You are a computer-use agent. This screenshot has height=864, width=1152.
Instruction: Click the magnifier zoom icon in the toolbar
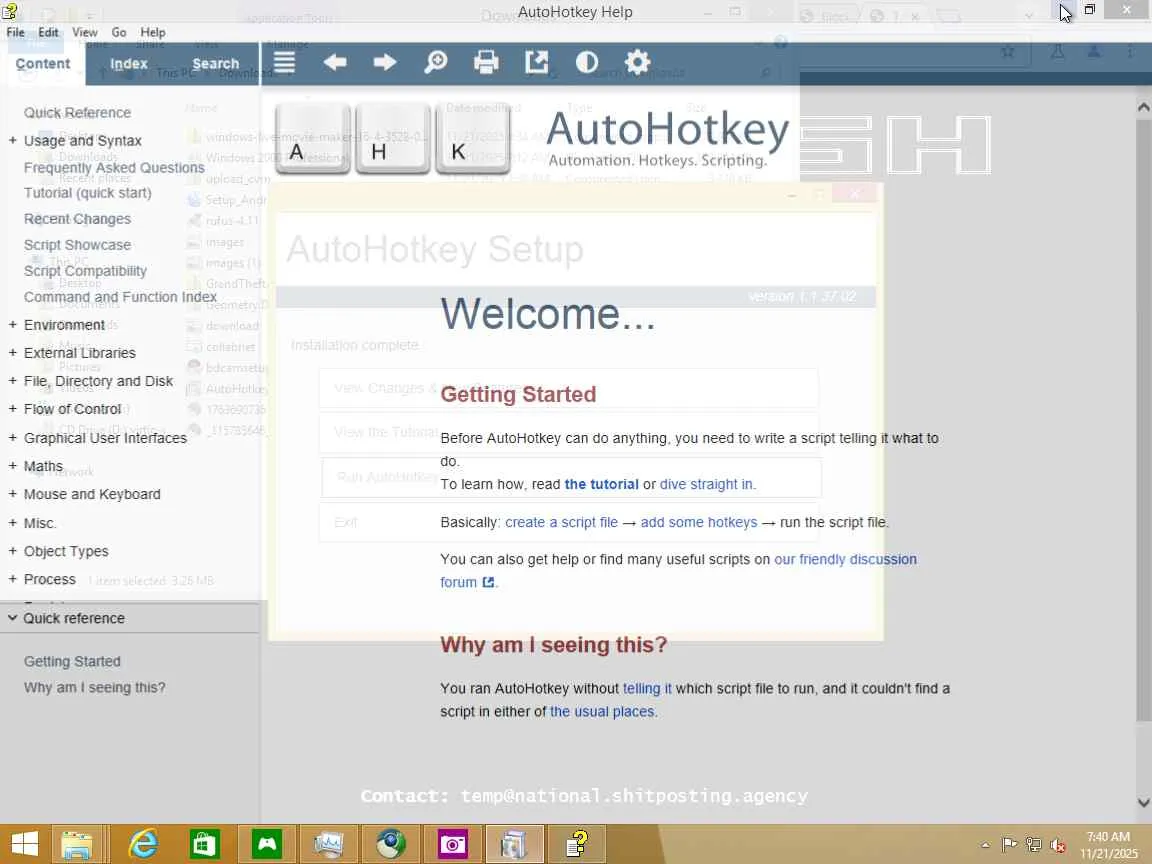click(436, 62)
